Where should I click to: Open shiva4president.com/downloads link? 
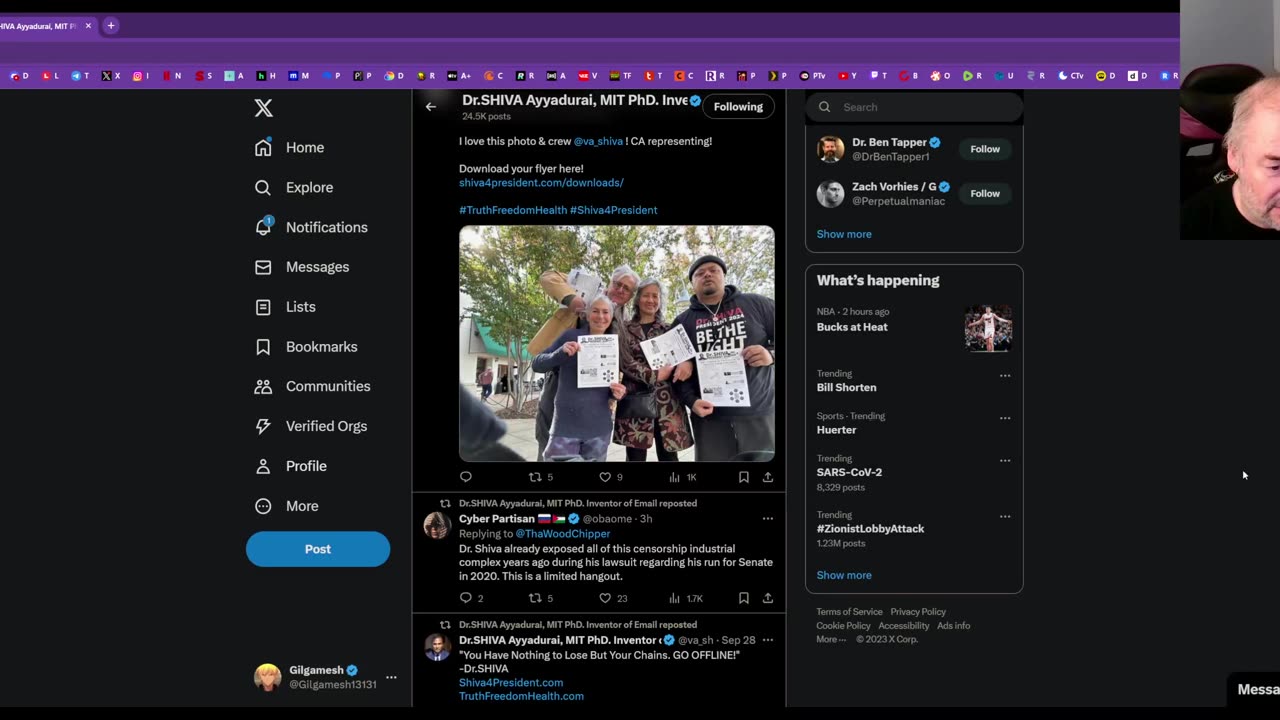click(541, 183)
